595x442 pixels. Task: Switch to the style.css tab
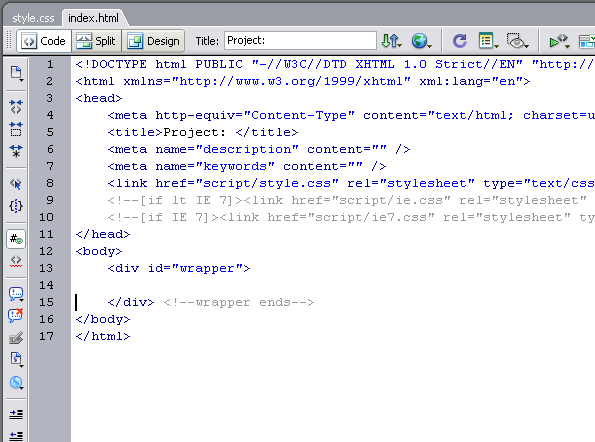click(x=33, y=18)
